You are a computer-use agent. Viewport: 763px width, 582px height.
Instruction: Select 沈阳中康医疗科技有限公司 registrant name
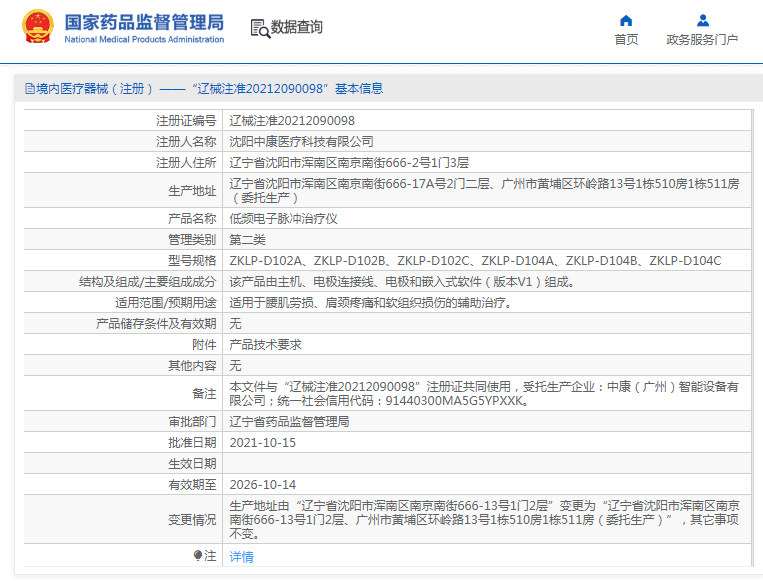coord(301,142)
